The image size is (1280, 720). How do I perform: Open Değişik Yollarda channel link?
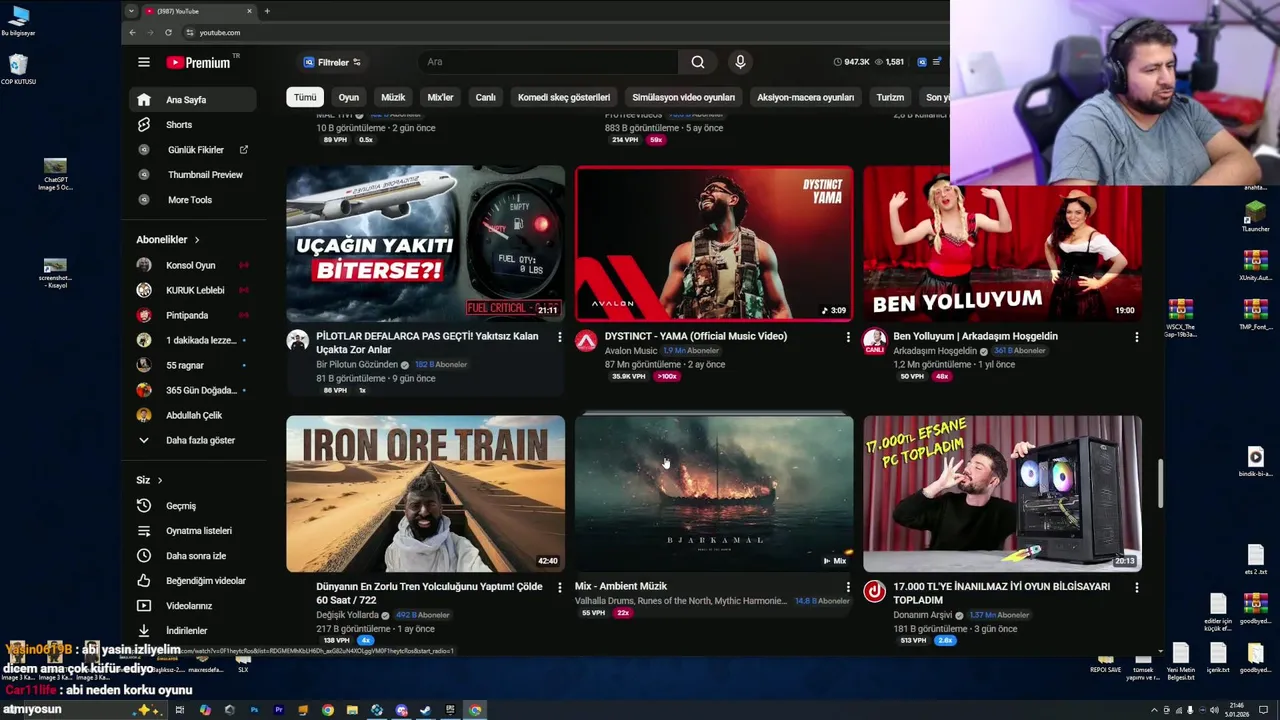(347, 615)
